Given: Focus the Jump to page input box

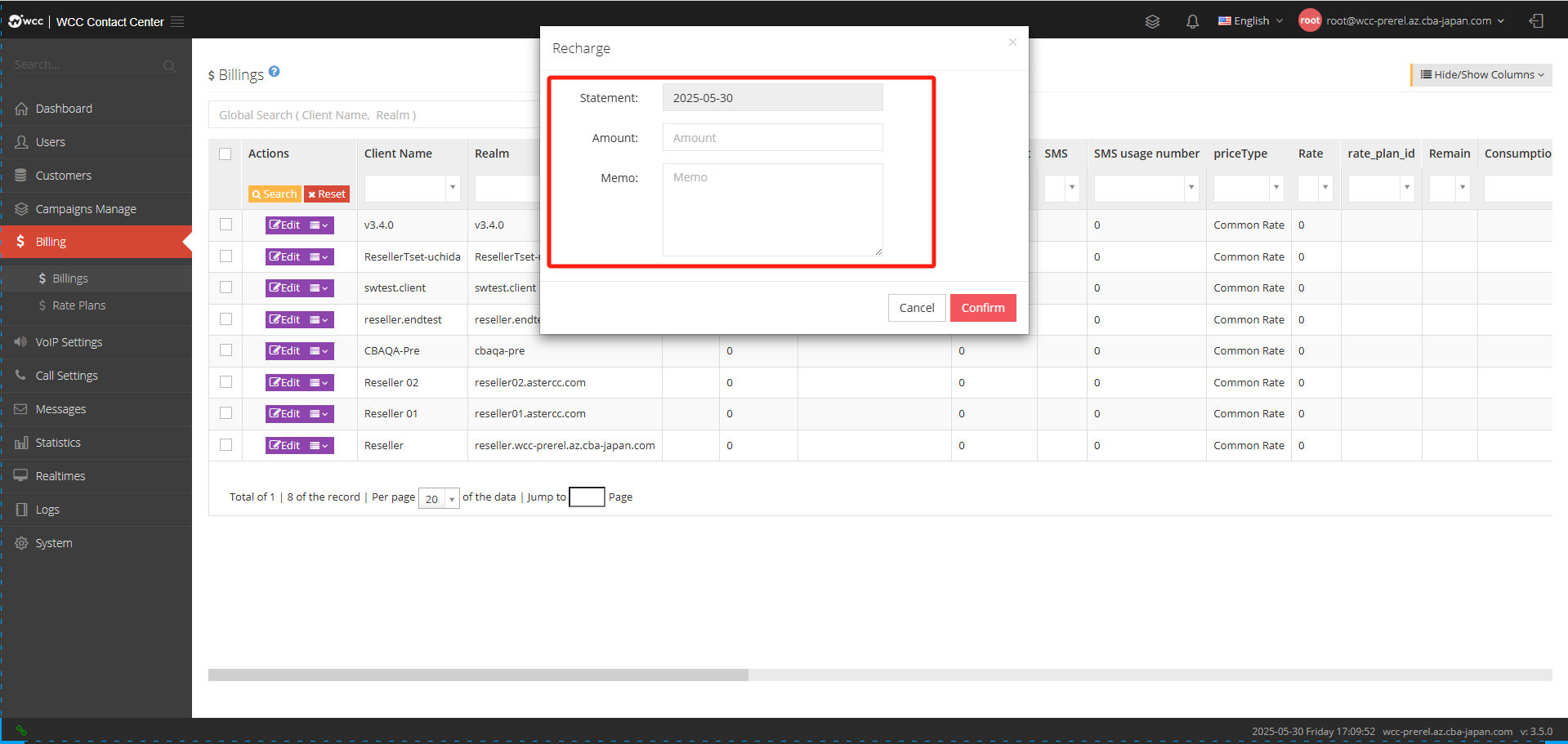Looking at the screenshot, I should point(587,497).
